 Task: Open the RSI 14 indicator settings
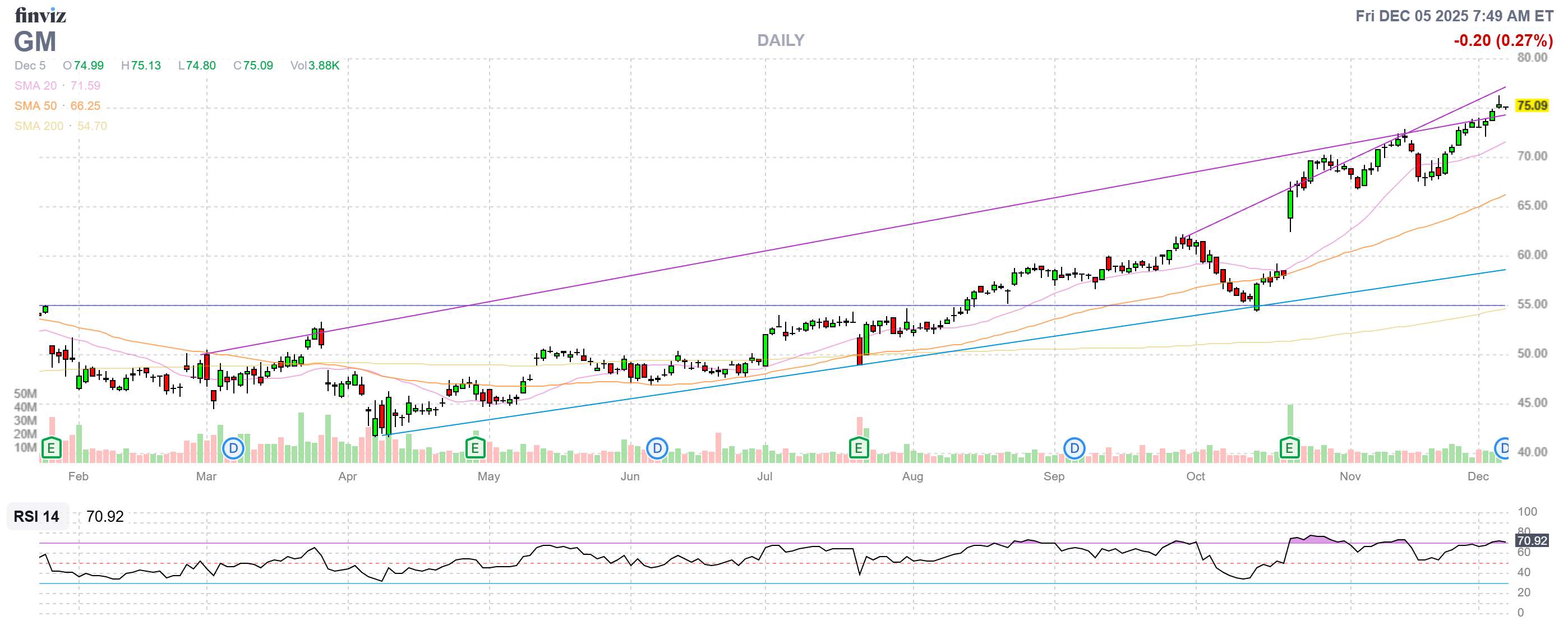pos(36,516)
